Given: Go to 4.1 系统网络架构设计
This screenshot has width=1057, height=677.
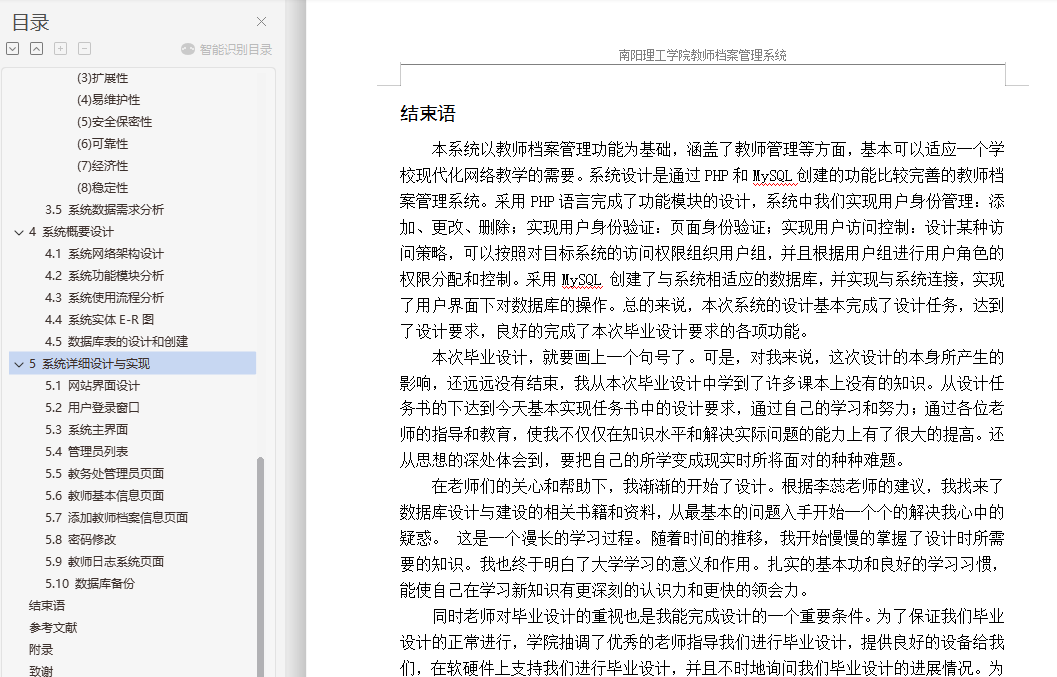Looking at the screenshot, I should tap(104, 254).
